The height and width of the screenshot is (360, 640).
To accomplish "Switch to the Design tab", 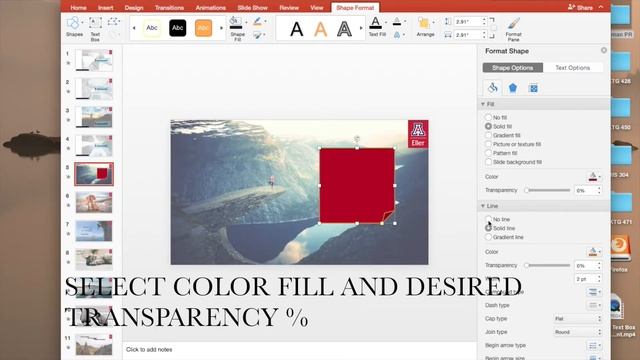I will click(134, 8).
